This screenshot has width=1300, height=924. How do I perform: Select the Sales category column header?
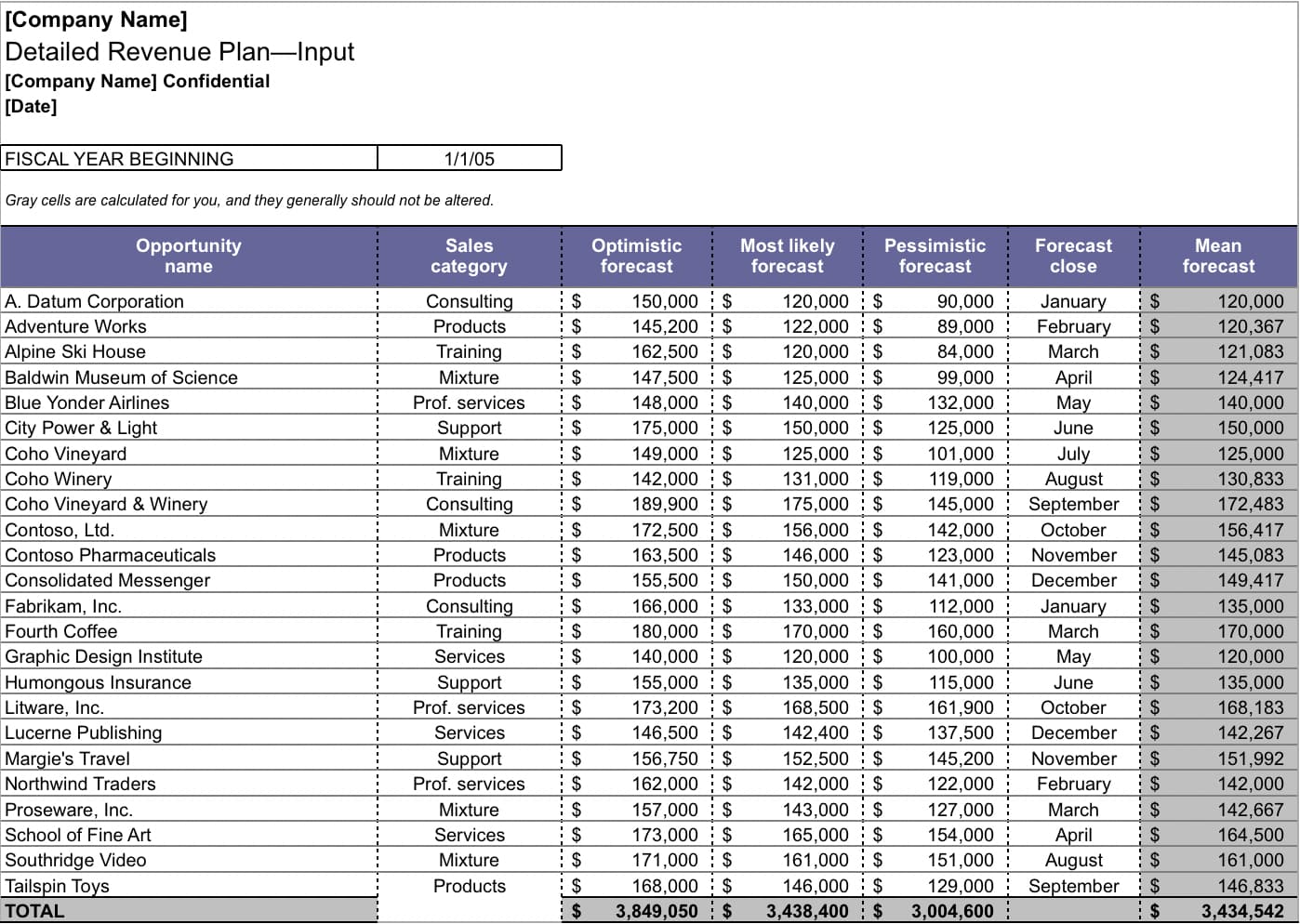(x=469, y=257)
